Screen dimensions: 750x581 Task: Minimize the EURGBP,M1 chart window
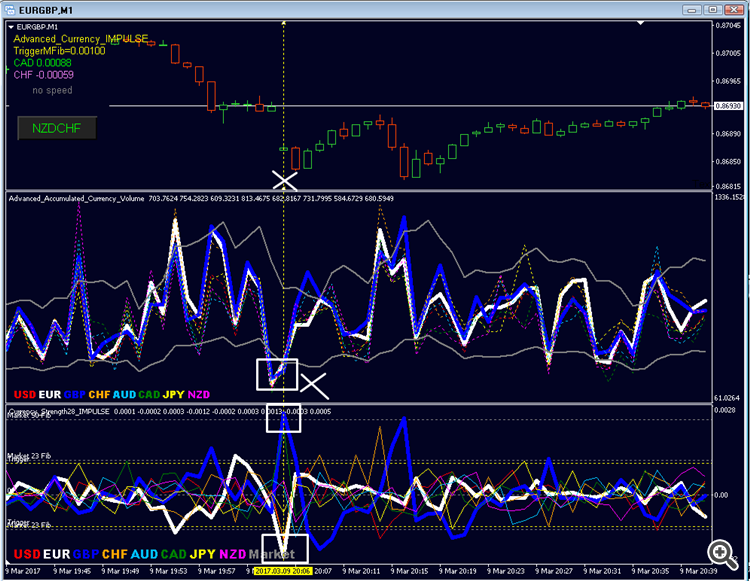pos(692,10)
